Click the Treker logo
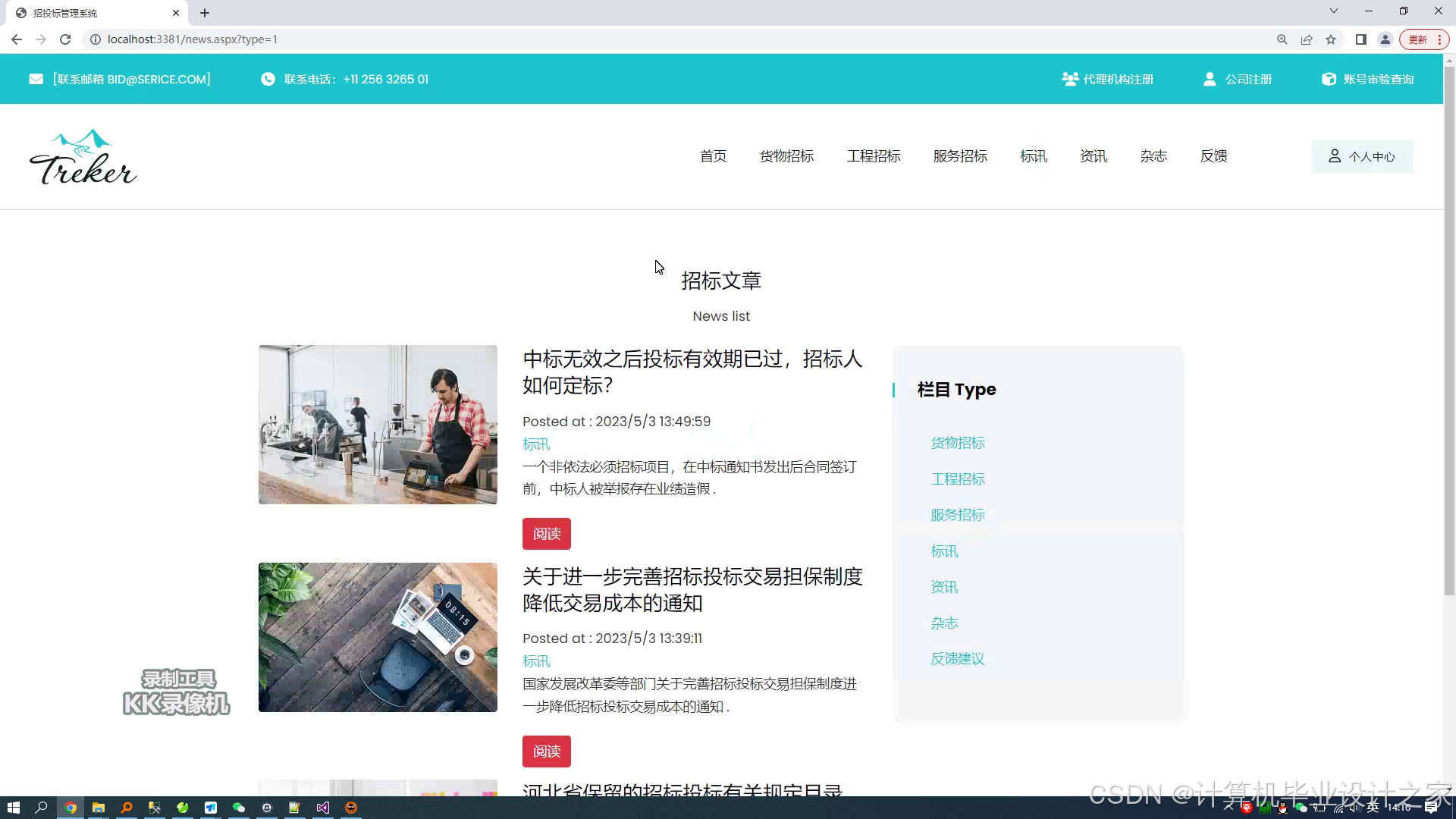This screenshot has width=1456, height=819. tap(83, 157)
